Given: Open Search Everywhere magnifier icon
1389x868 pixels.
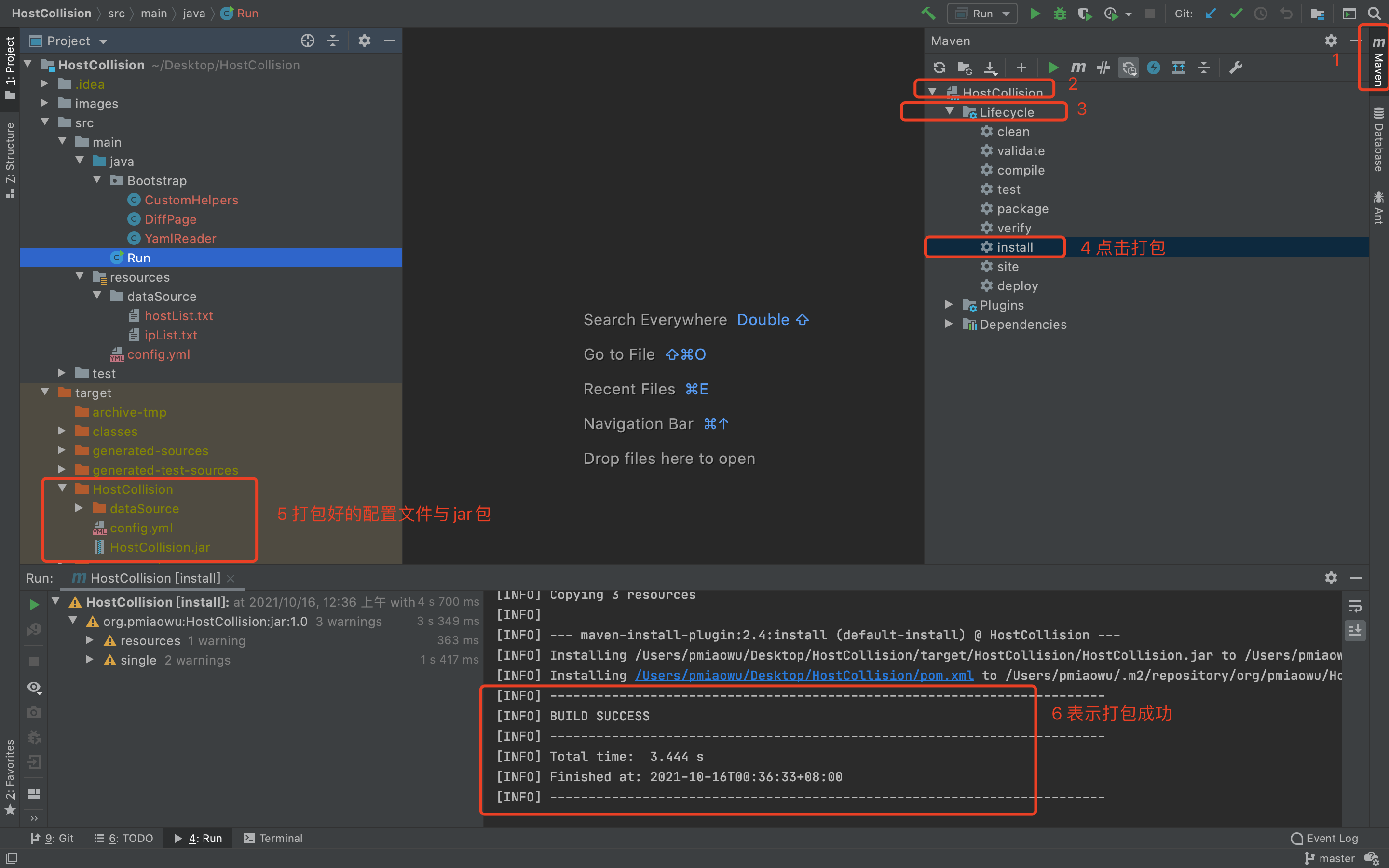Looking at the screenshot, I should (1374, 13).
